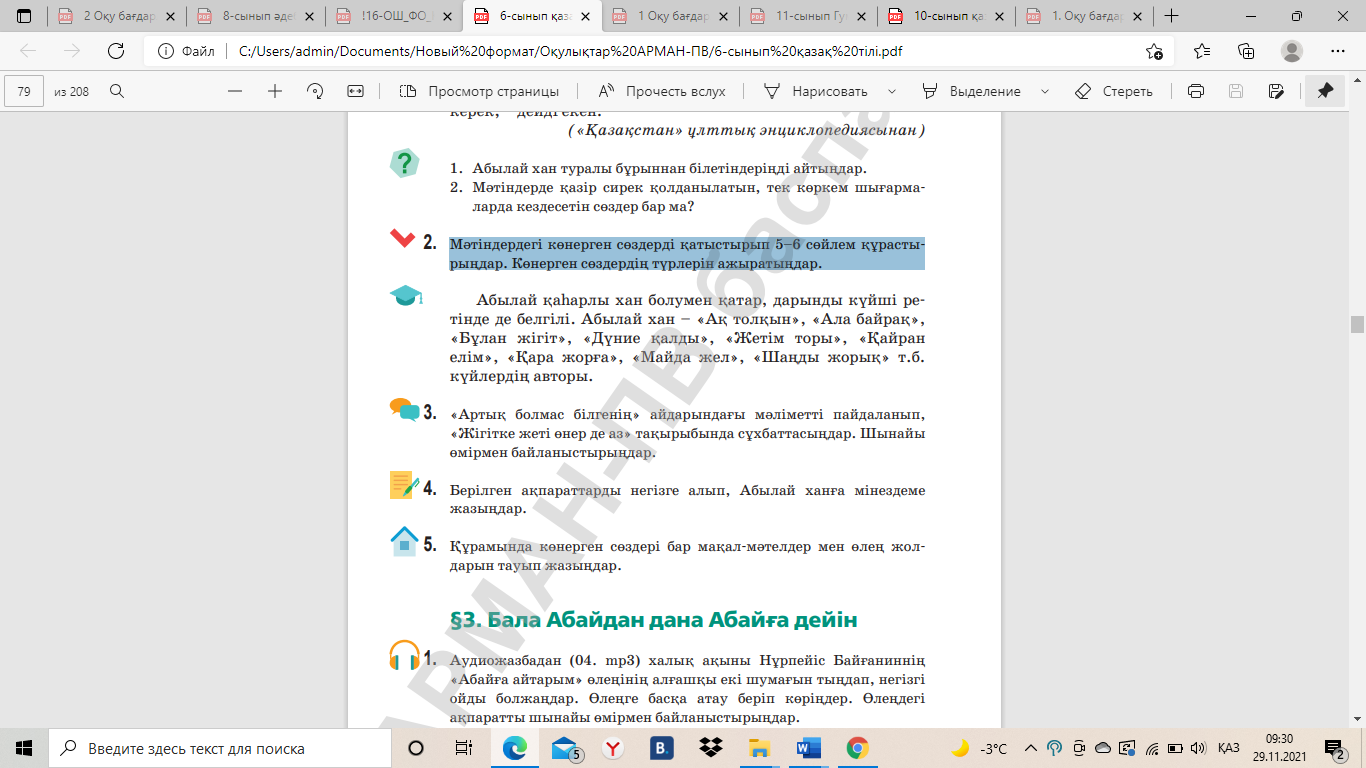The width and height of the screenshot is (1366, 768).
Task: Click the PDF page number field
Action: click(x=24, y=91)
